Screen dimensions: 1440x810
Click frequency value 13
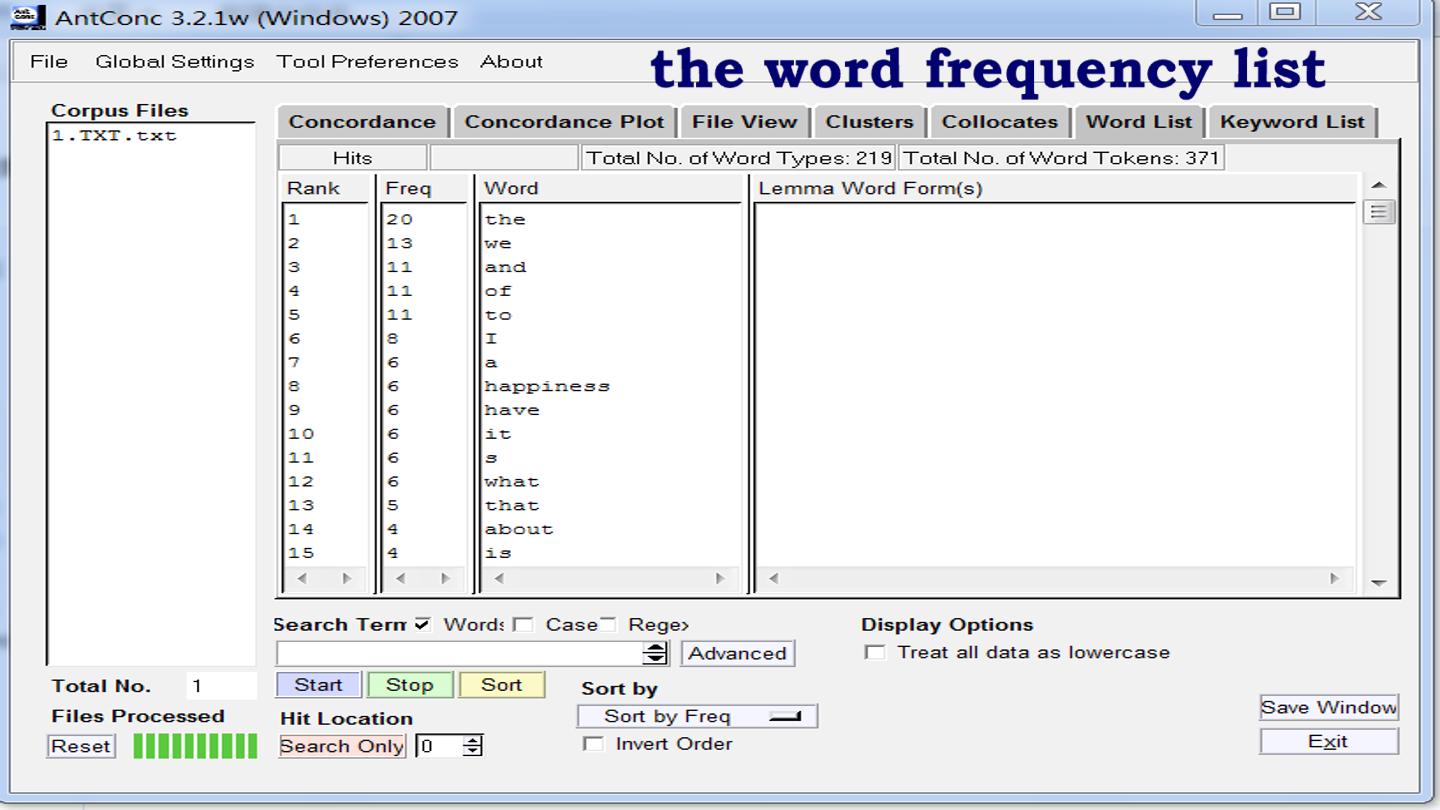pos(399,243)
